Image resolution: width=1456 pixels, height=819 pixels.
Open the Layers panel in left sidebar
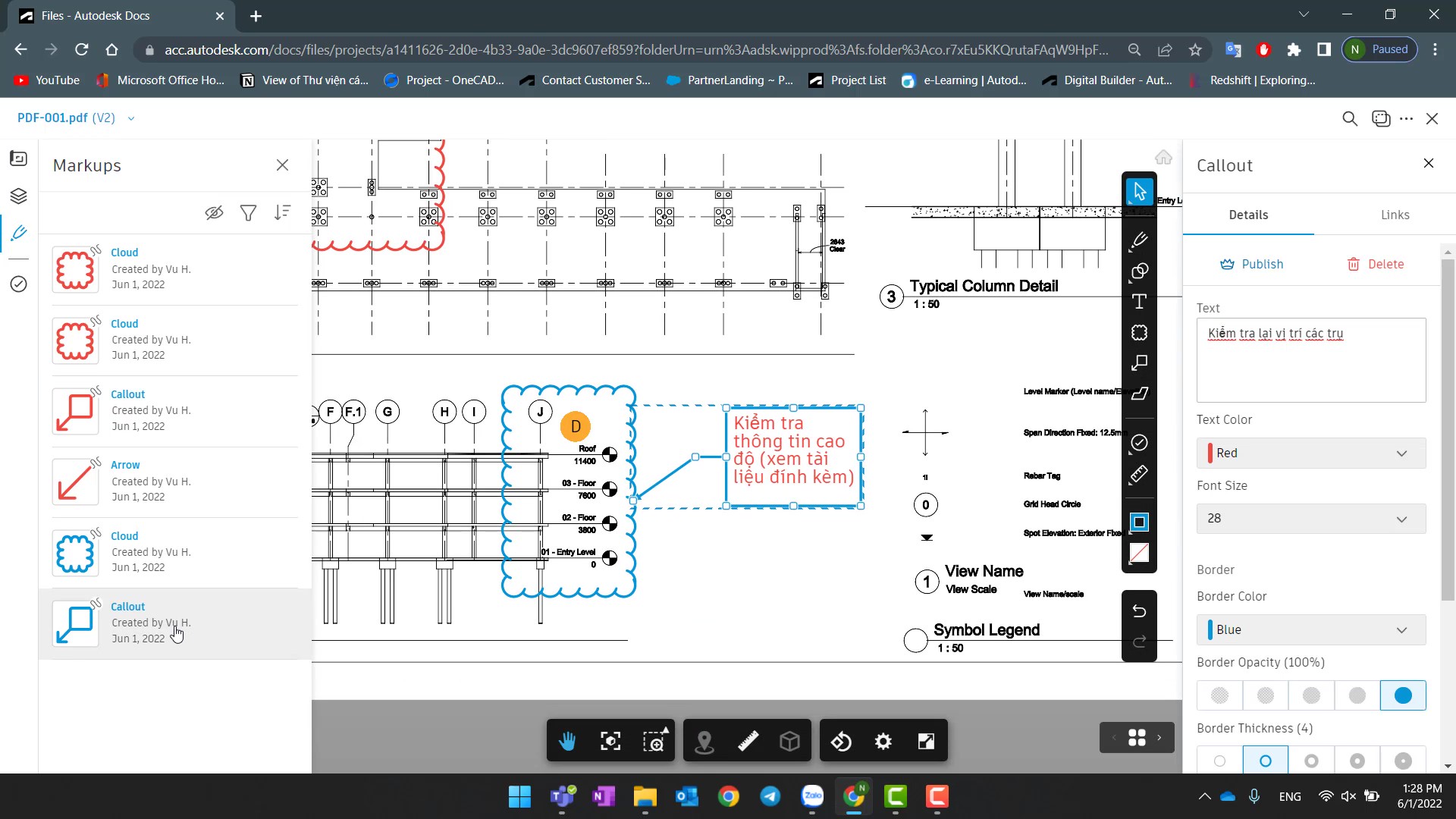point(19,196)
